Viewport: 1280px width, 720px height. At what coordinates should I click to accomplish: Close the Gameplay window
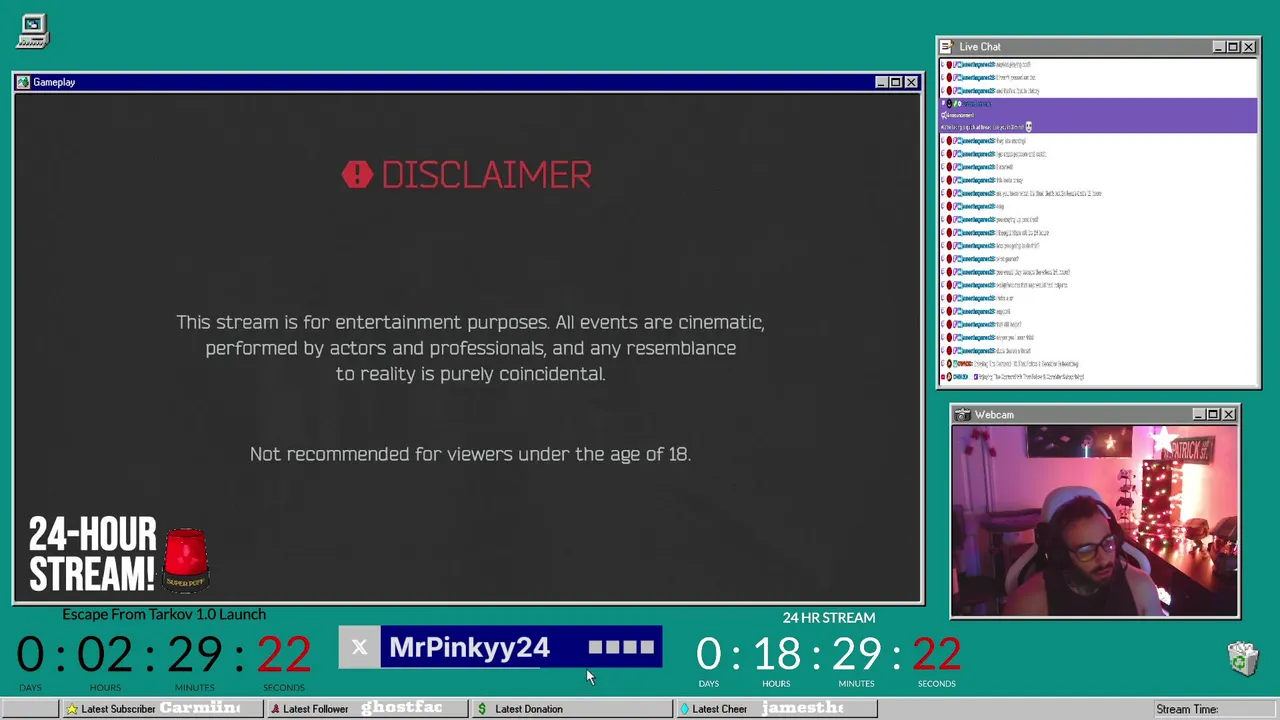click(911, 82)
